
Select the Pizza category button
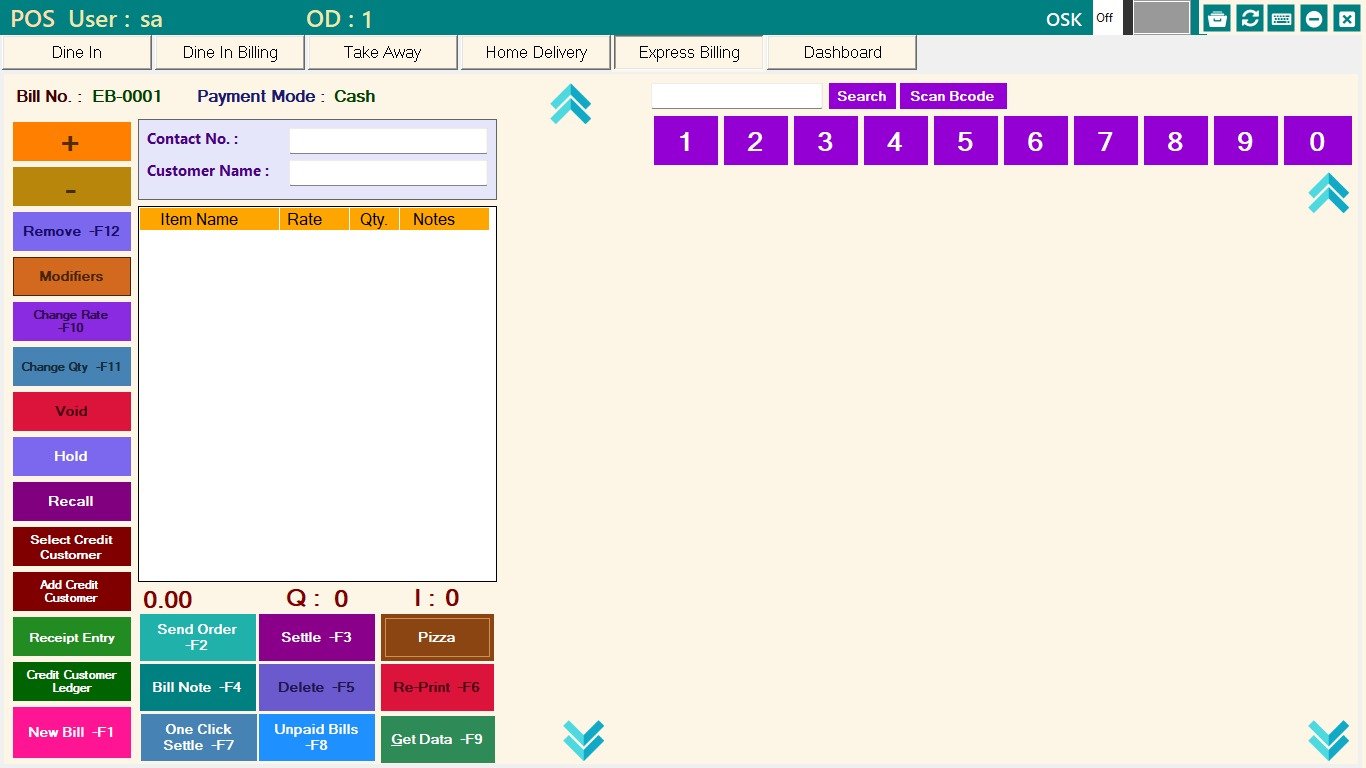pyautogui.click(x=437, y=638)
